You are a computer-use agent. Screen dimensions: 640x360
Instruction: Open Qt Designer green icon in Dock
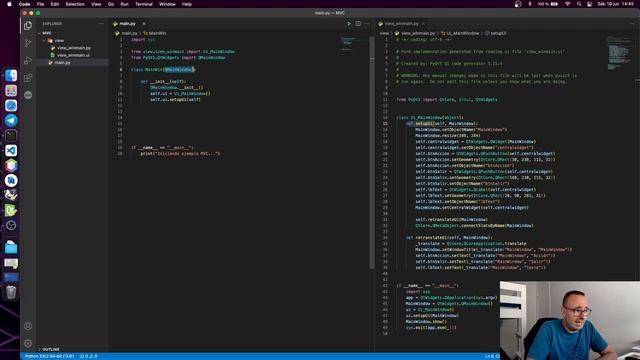click(11, 211)
